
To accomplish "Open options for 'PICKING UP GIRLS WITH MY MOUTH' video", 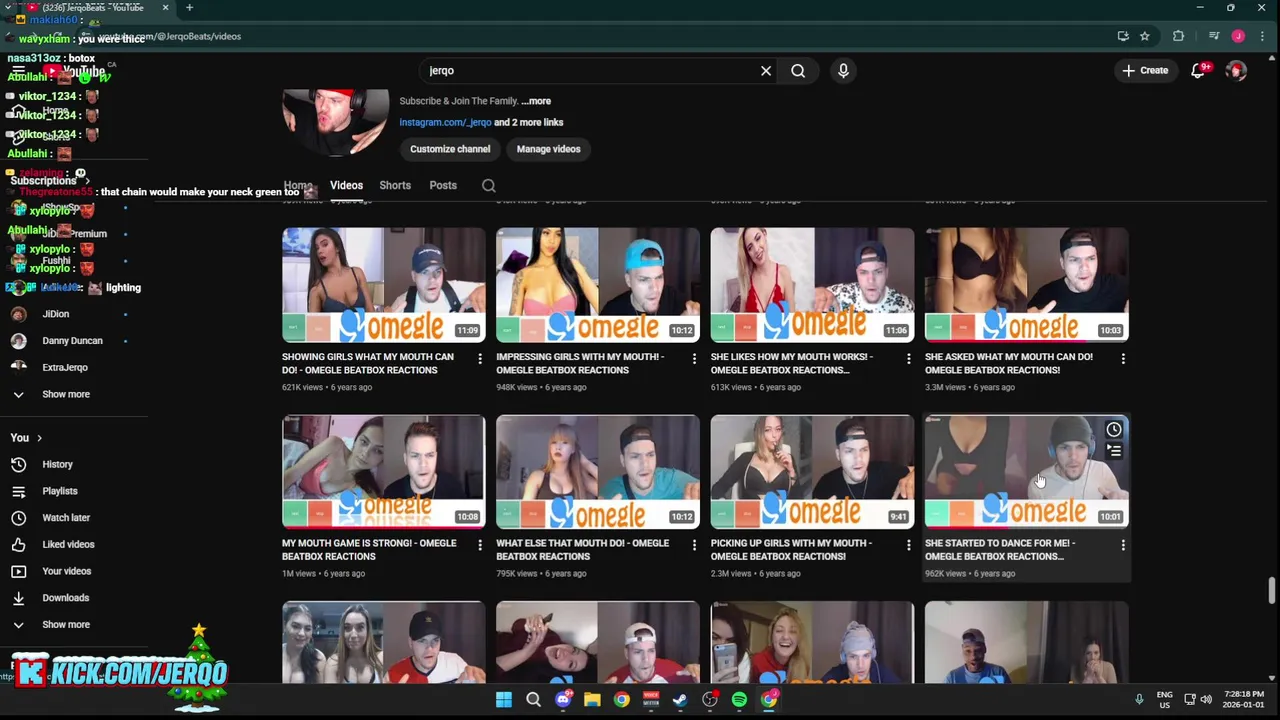I will 908,545.
